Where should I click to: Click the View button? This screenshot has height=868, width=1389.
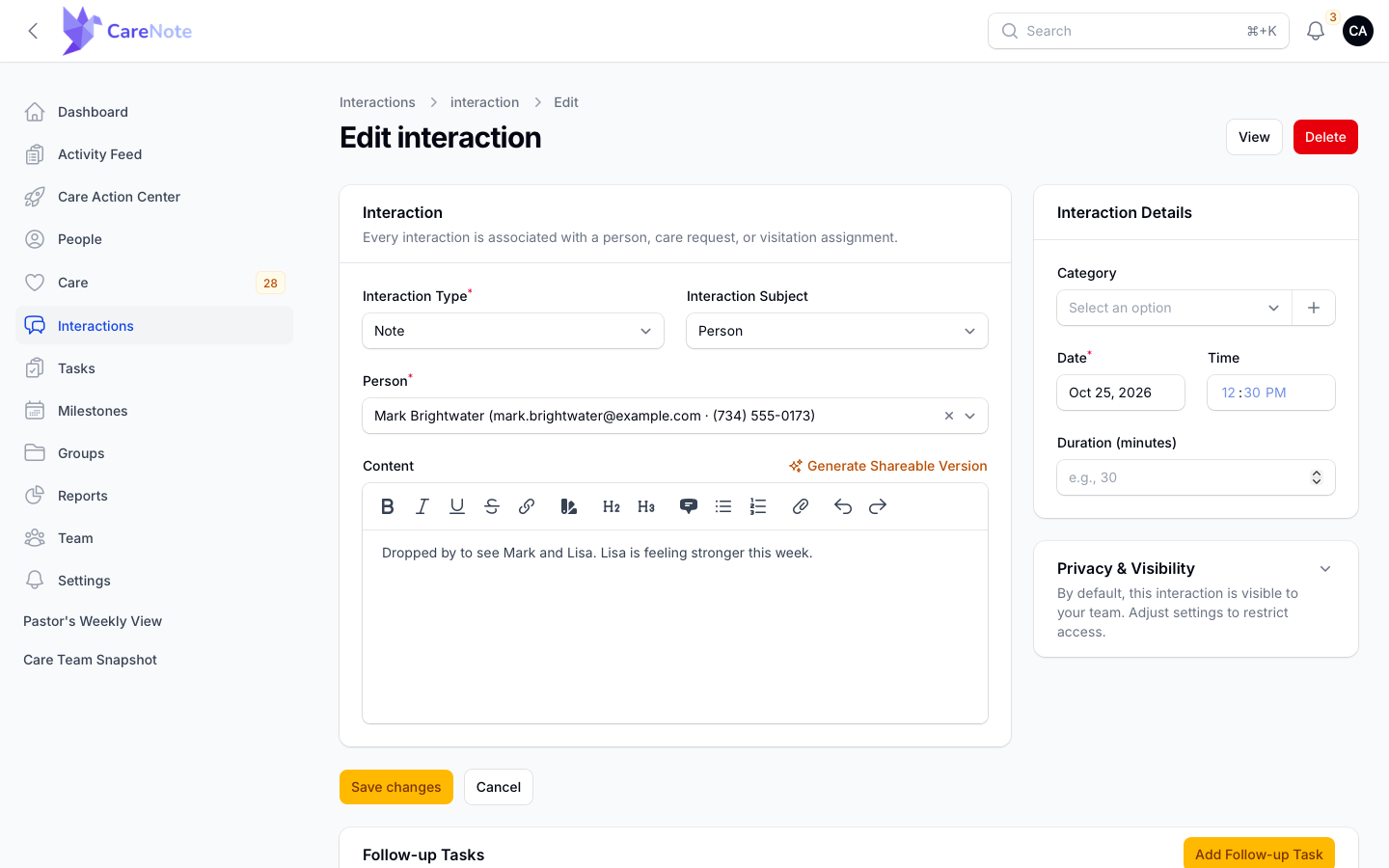1254,137
